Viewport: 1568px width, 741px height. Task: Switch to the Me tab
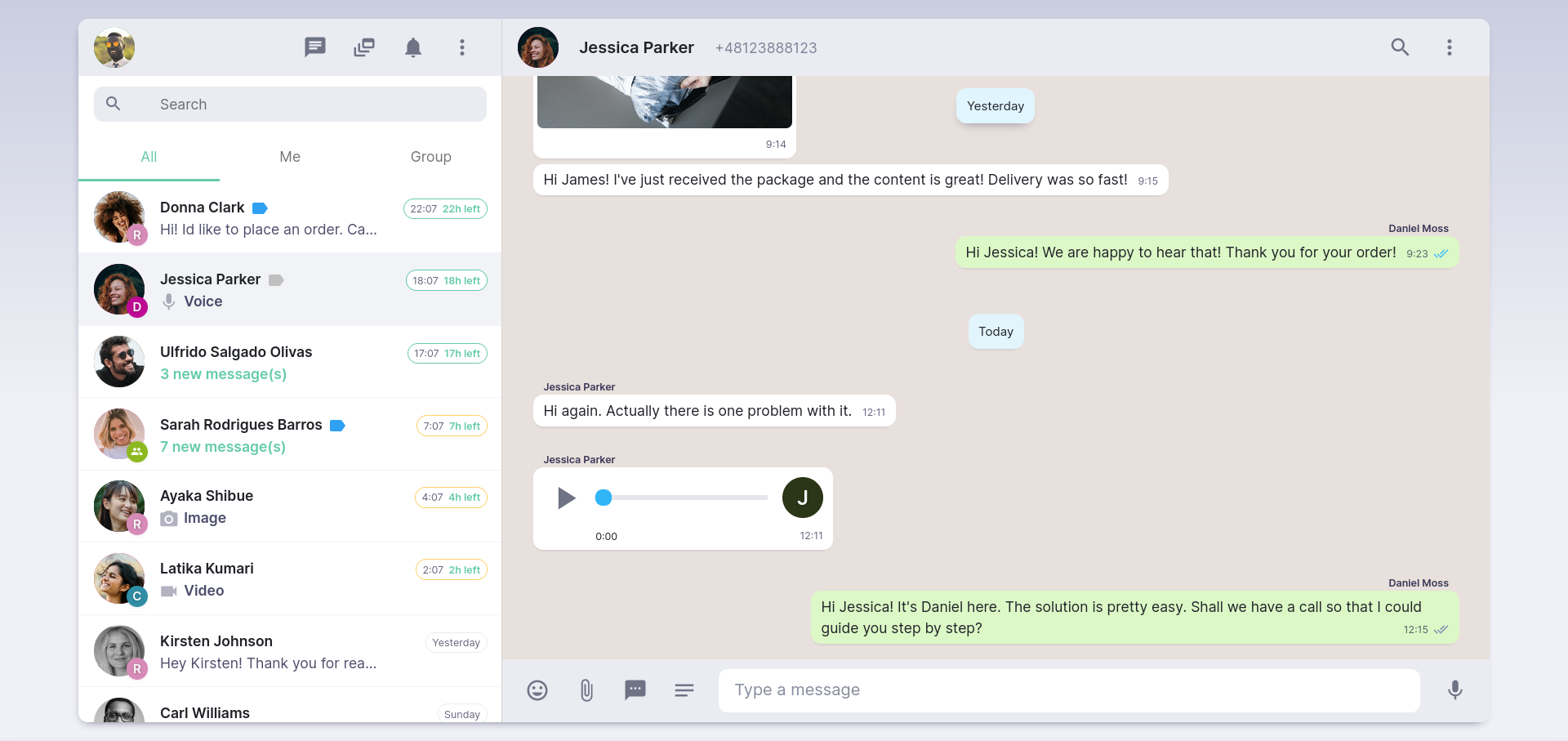point(290,157)
